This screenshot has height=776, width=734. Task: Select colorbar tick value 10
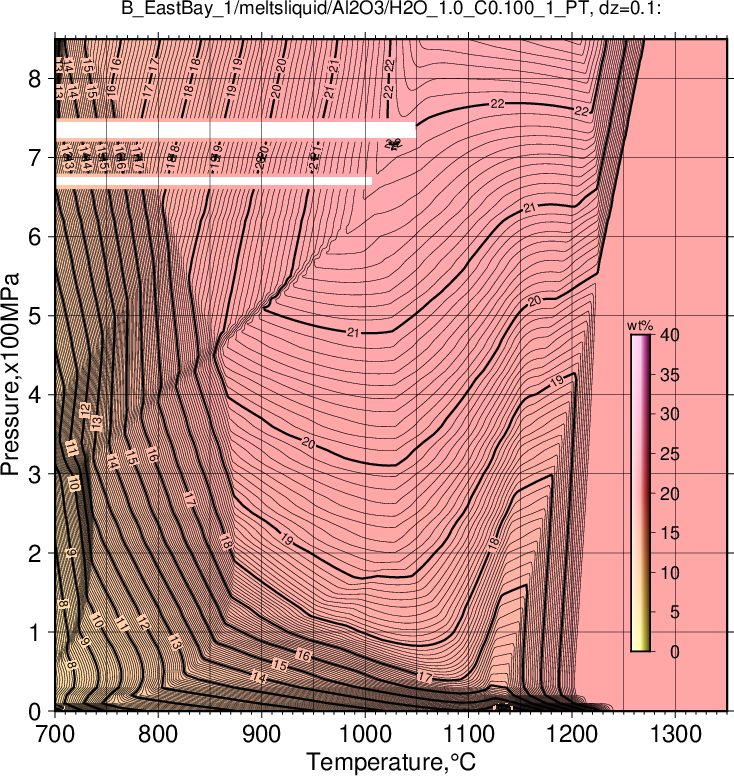point(670,573)
